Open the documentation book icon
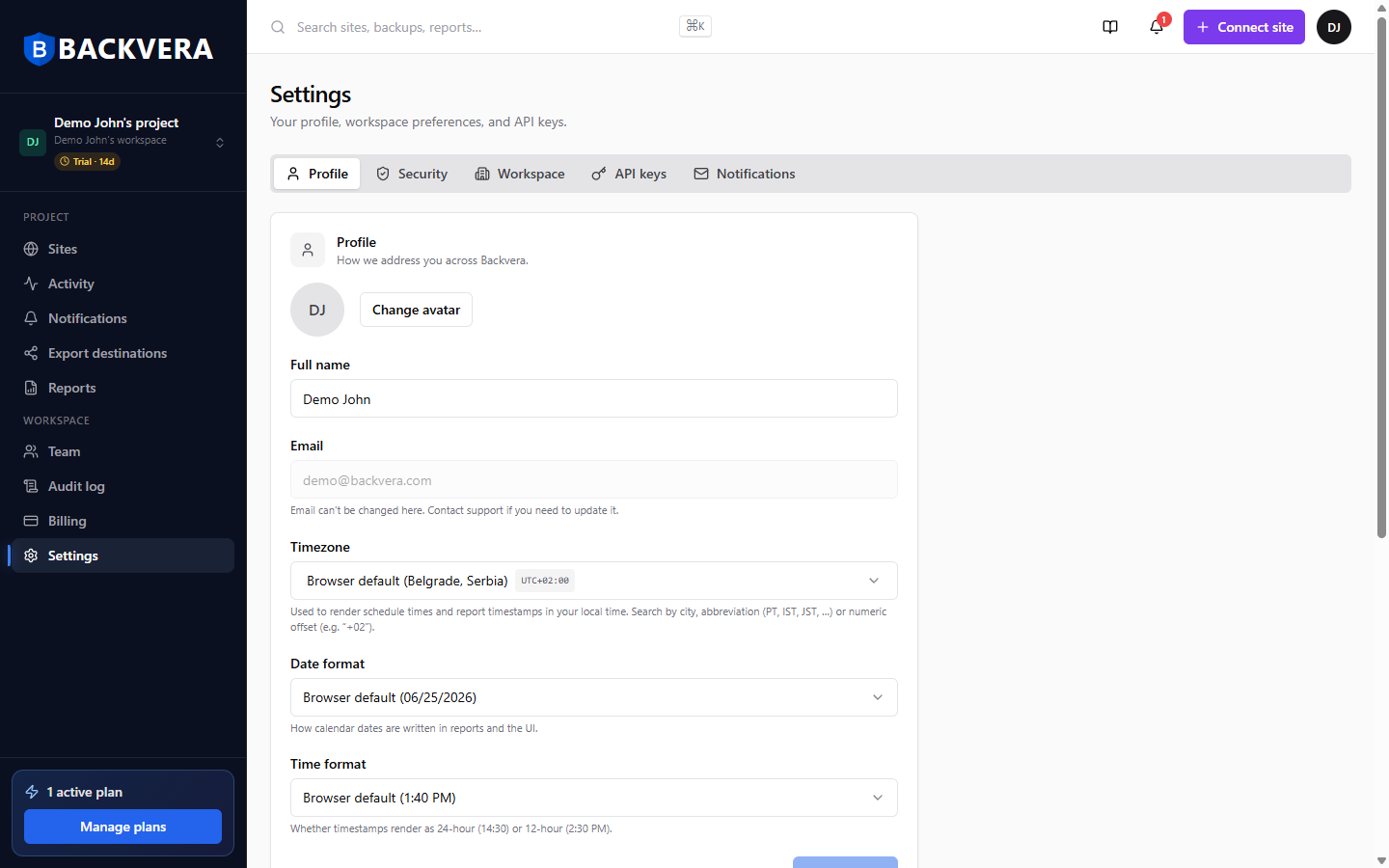The height and width of the screenshot is (868, 1389). point(1110,27)
